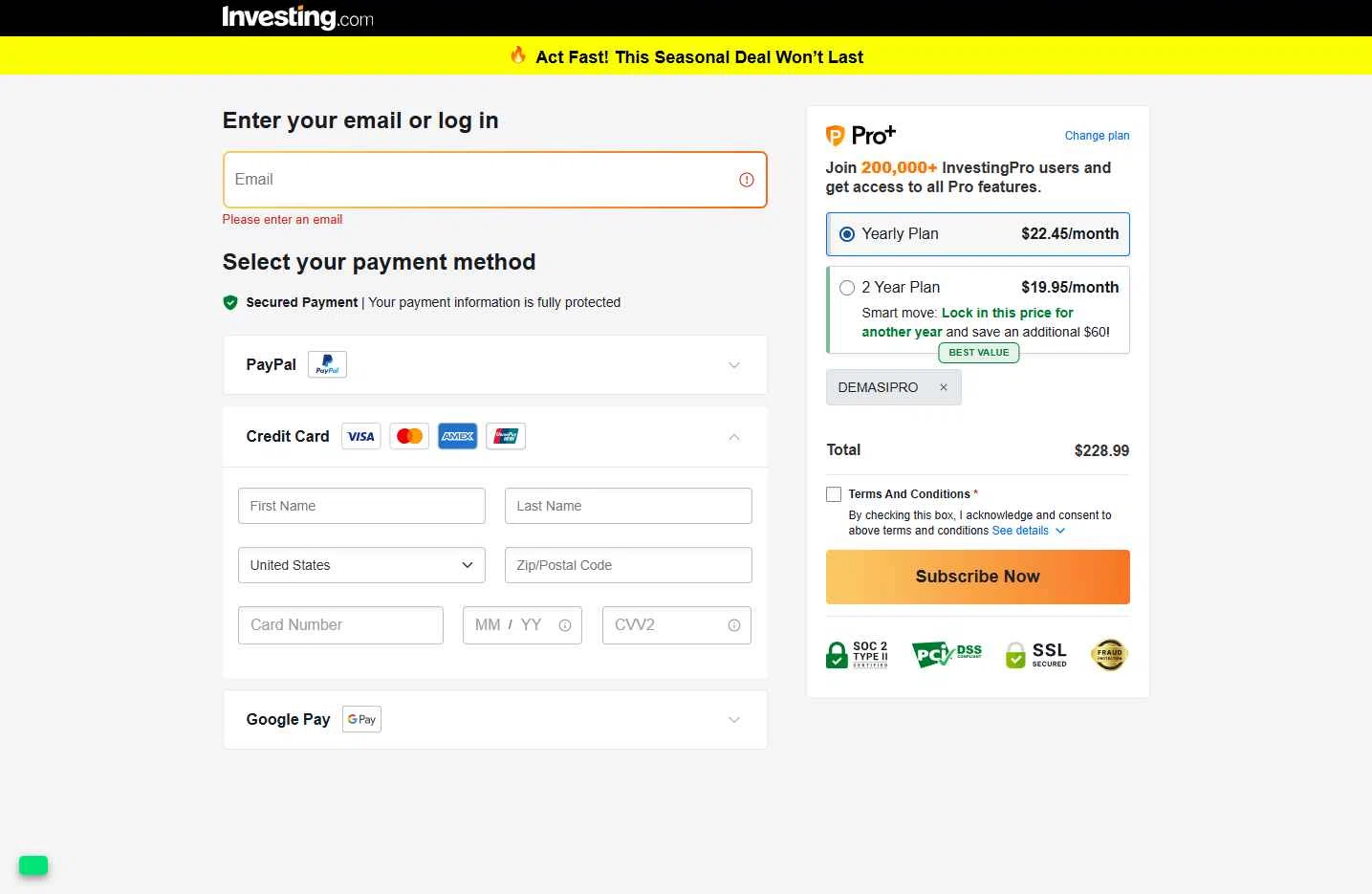Click the 'Please enter an email' error text
The width and height of the screenshot is (1372, 894).
pos(282,220)
